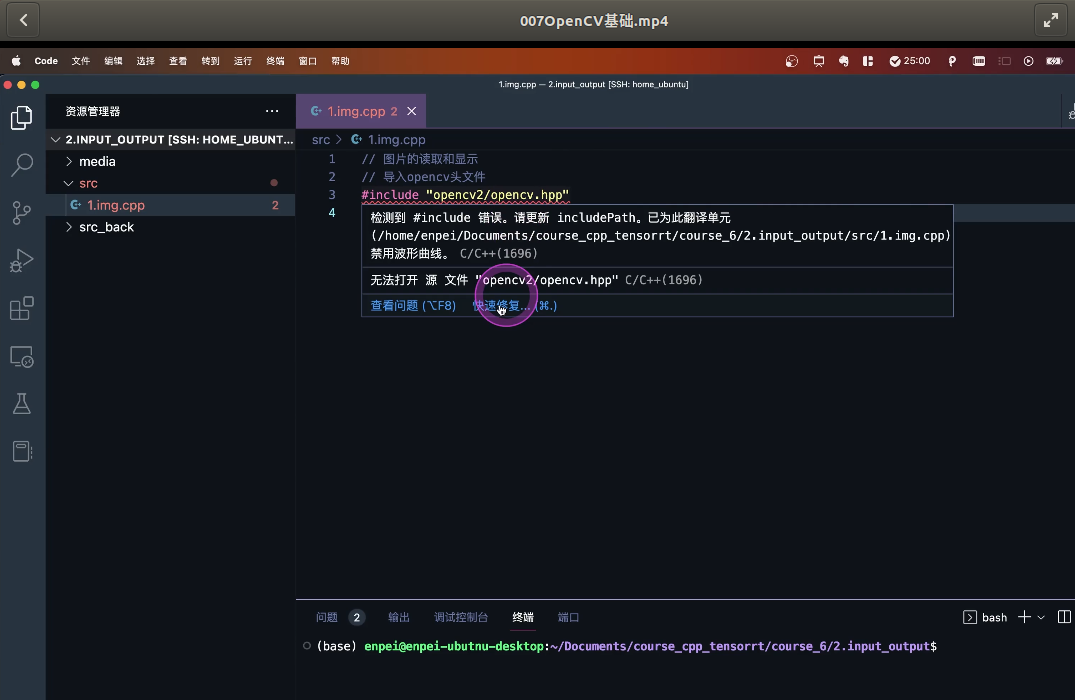Click the Evernote icon in the macOS menu bar

point(843,61)
